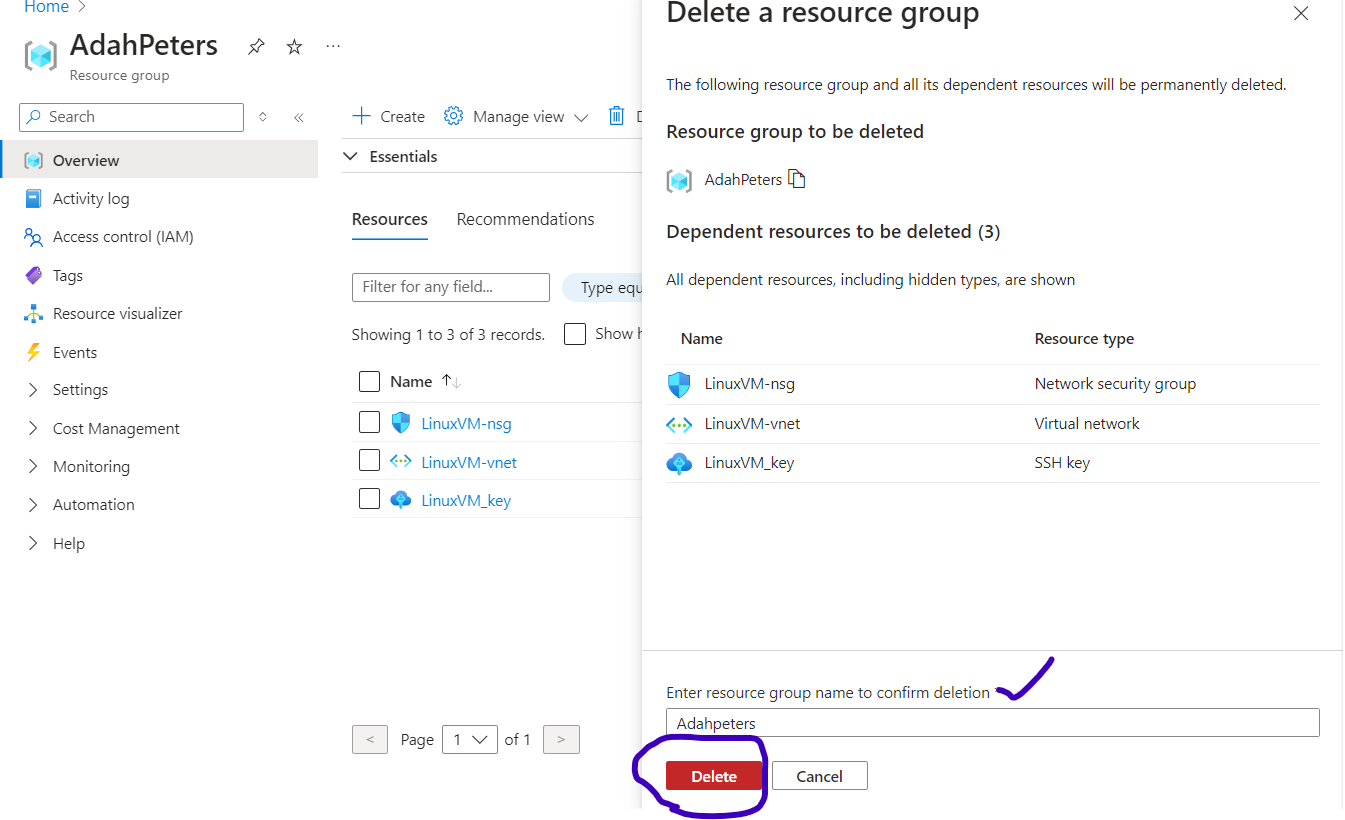Click the red Delete button
The width and height of the screenshot is (1345, 820).
point(714,776)
